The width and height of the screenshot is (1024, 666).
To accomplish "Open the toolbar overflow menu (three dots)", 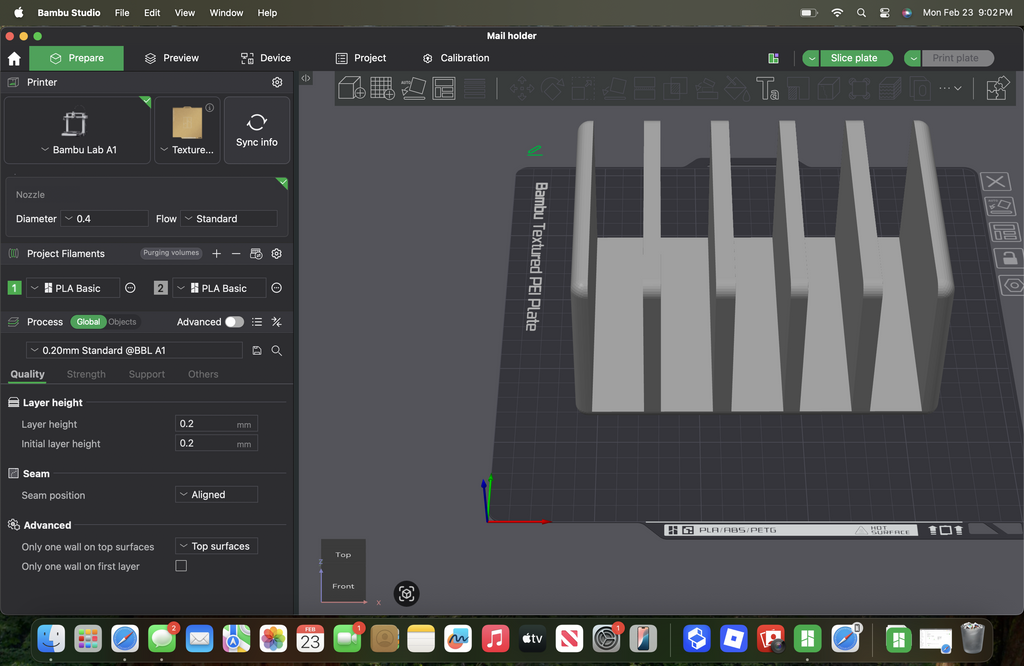I will click(950, 88).
